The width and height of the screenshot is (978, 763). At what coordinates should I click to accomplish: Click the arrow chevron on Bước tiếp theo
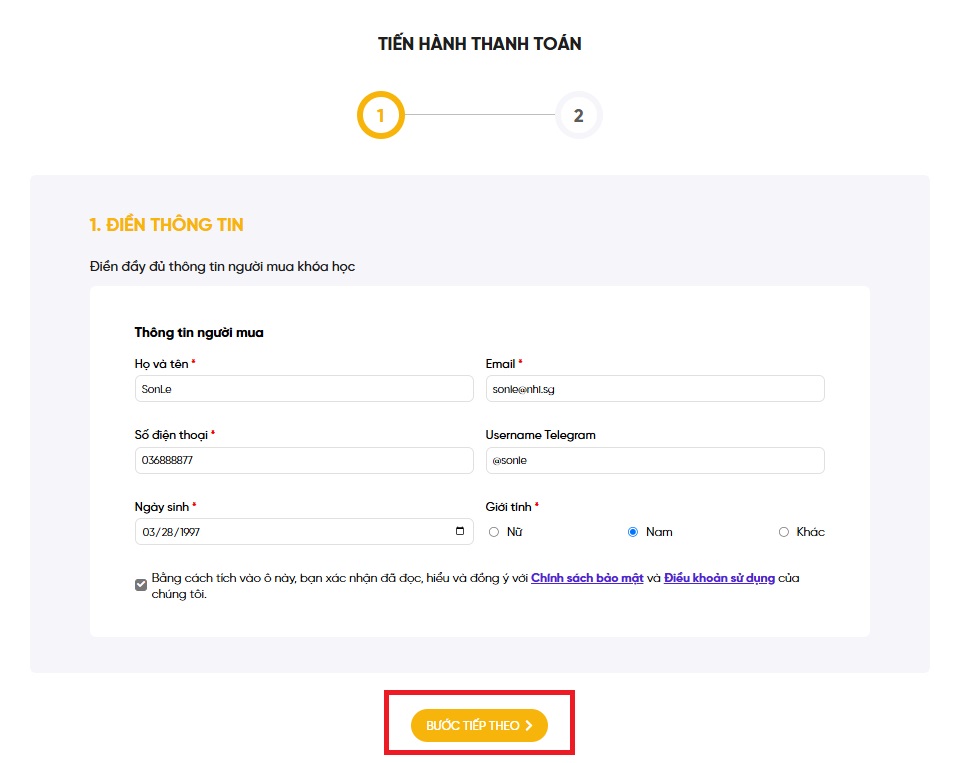(529, 726)
